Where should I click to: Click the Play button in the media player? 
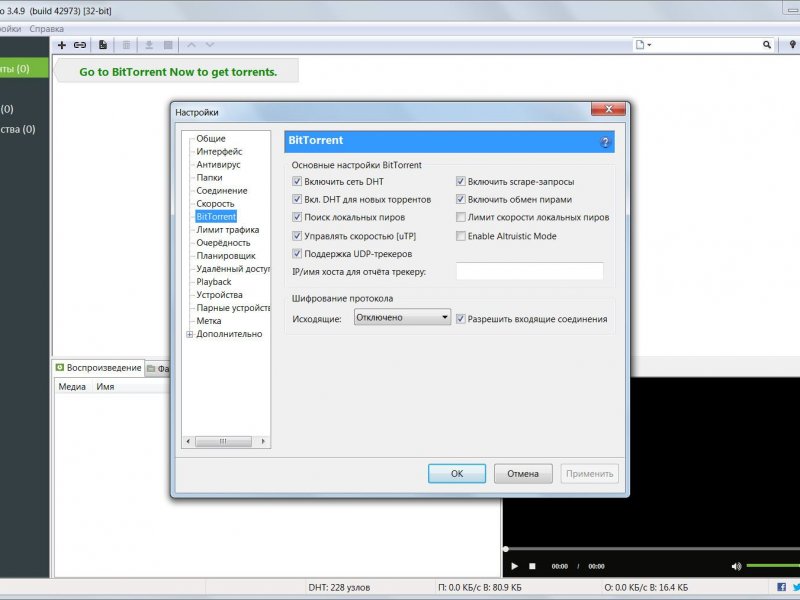(514, 566)
